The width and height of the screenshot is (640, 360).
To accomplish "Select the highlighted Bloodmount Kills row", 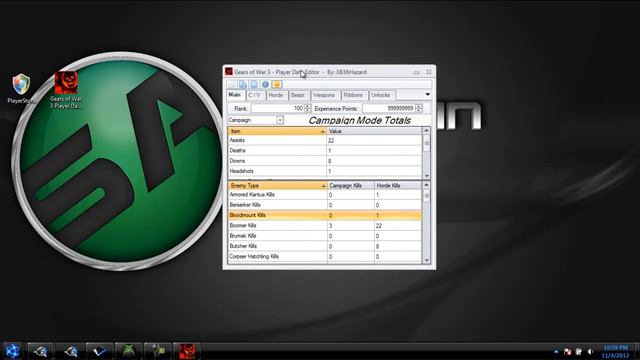I will [x=325, y=215].
